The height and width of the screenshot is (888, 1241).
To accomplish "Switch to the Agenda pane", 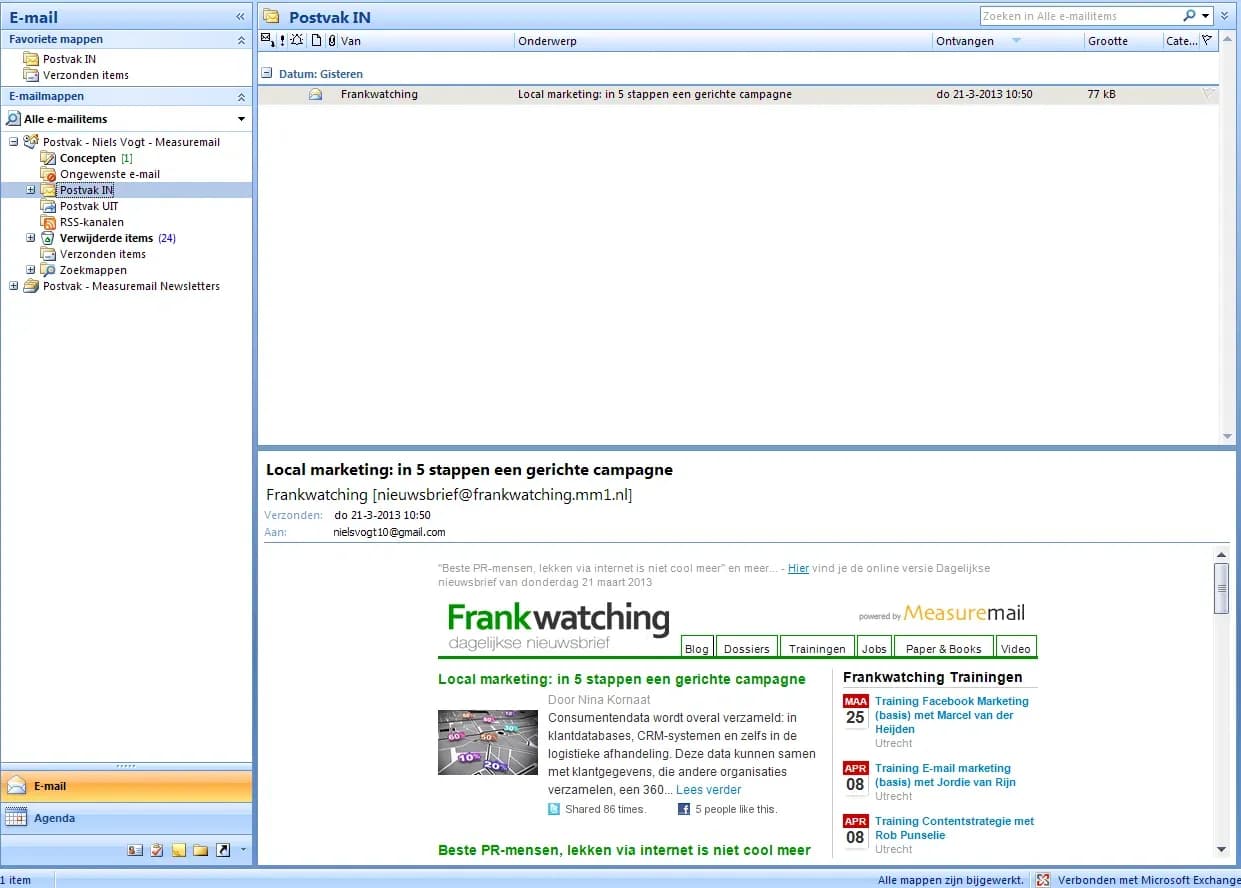I will (x=126, y=818).
